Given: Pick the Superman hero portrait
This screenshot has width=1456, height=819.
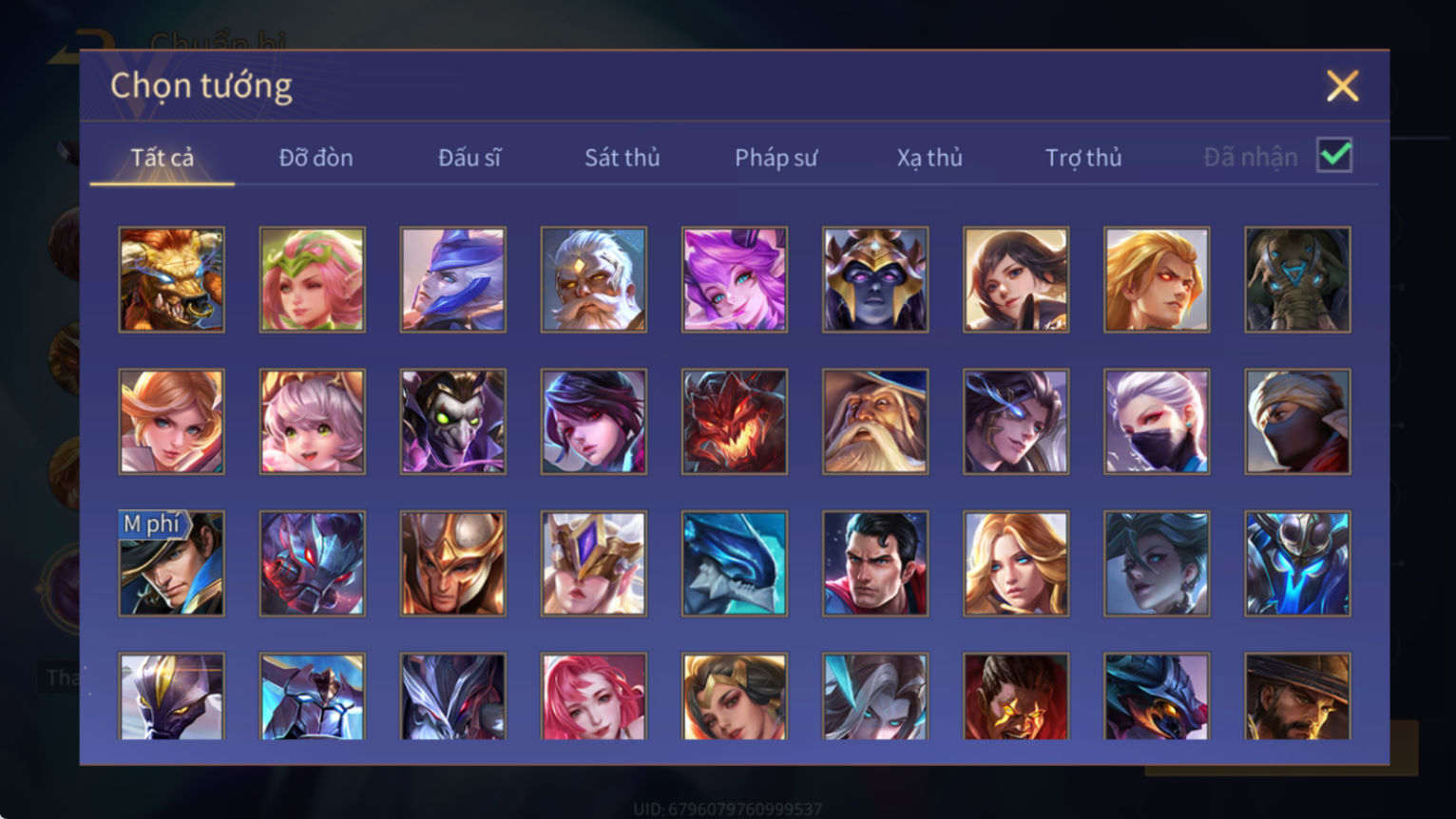Looking at the screenshot, I should pyautogui.click(x=875, y=563).
